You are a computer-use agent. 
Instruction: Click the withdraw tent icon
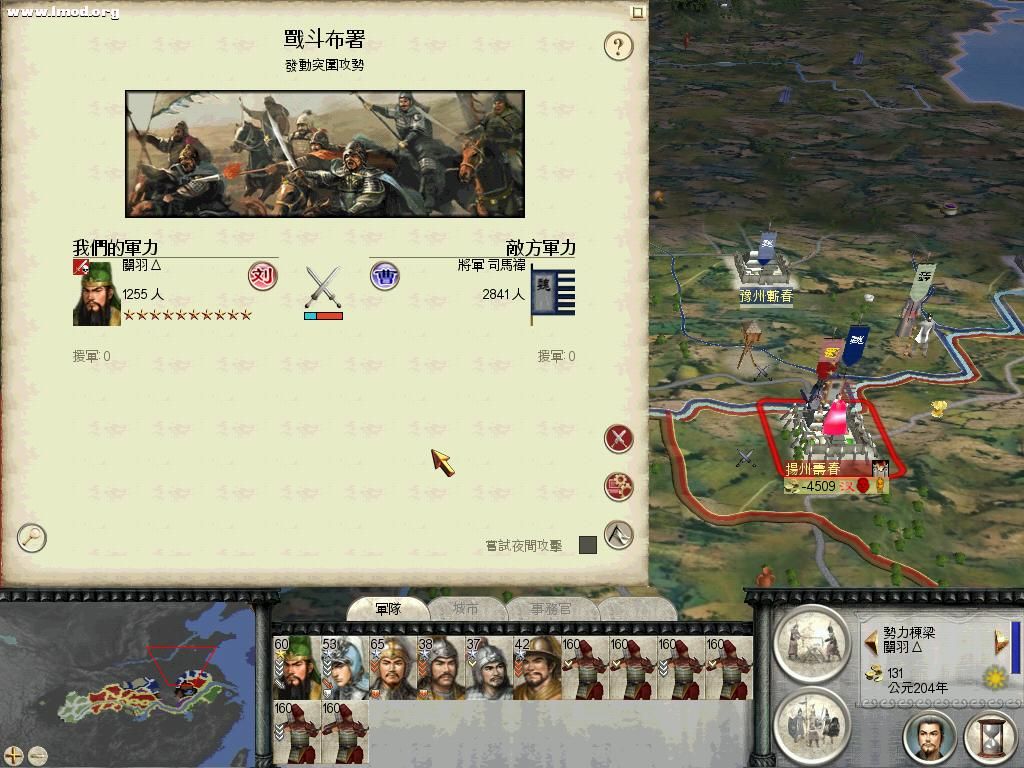(x=618, y=535)
